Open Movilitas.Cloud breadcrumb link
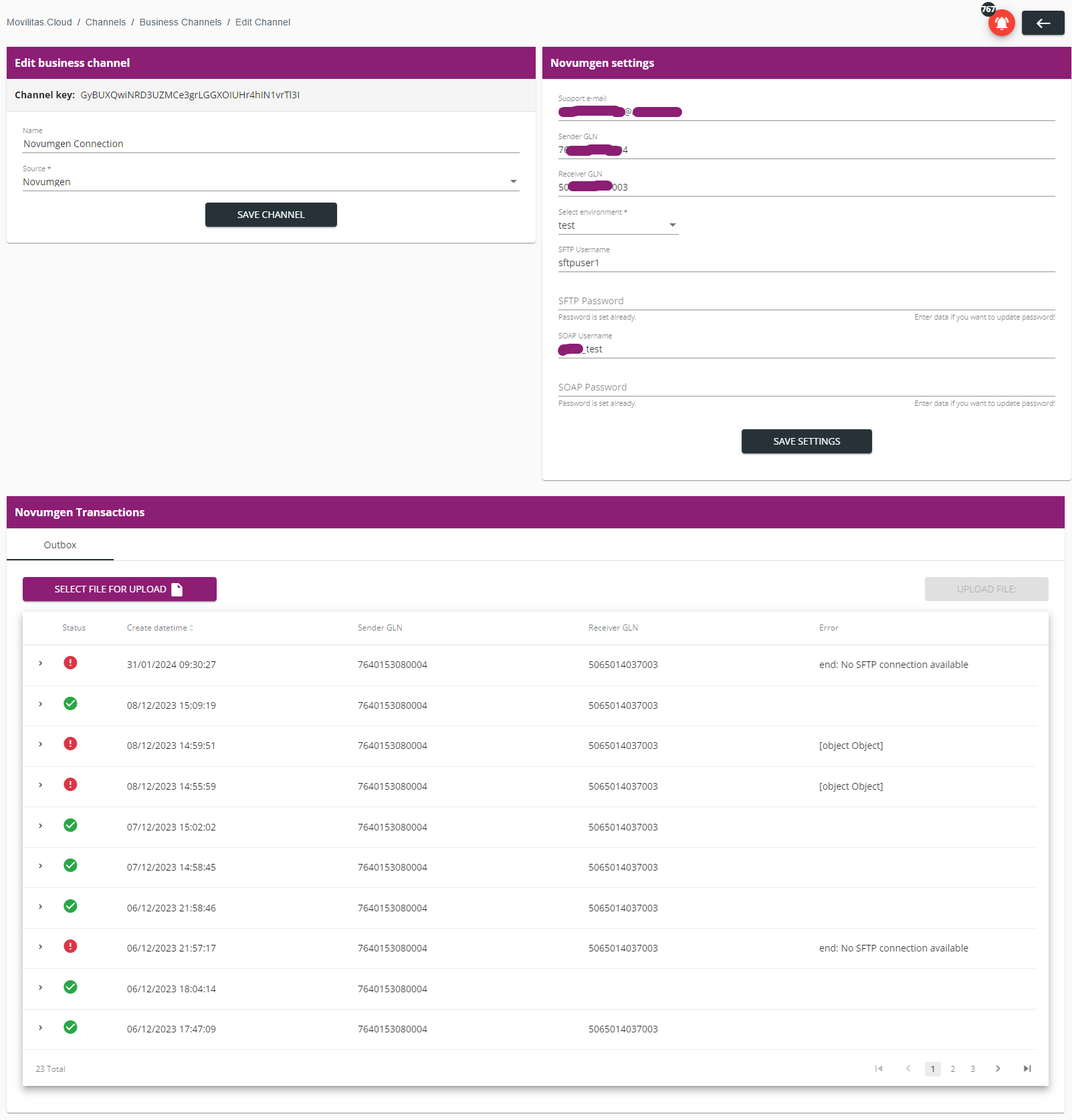1072x1120 pixels. click(39, 22)
